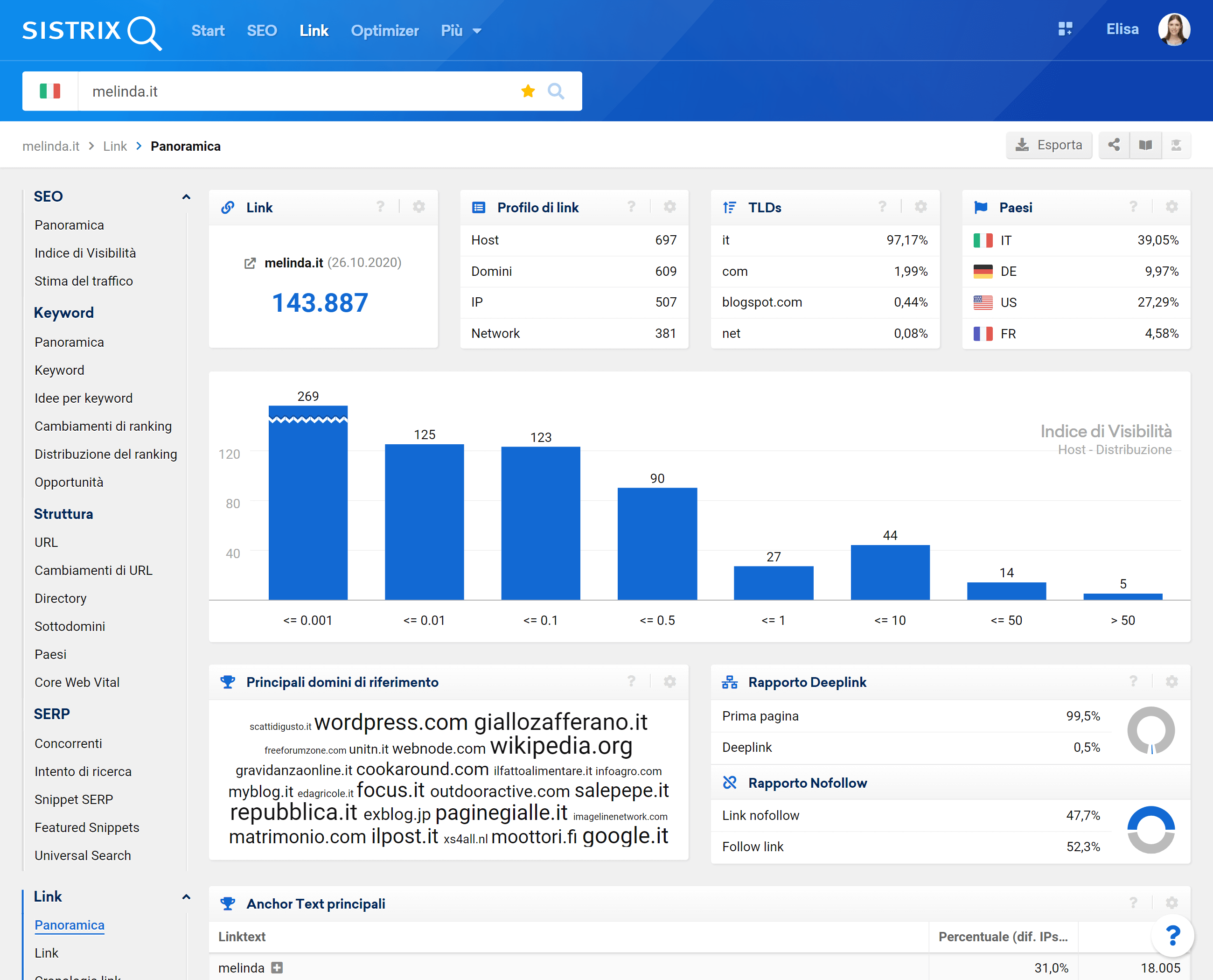Click the star/favorite icon in search bar

point(528,91)
